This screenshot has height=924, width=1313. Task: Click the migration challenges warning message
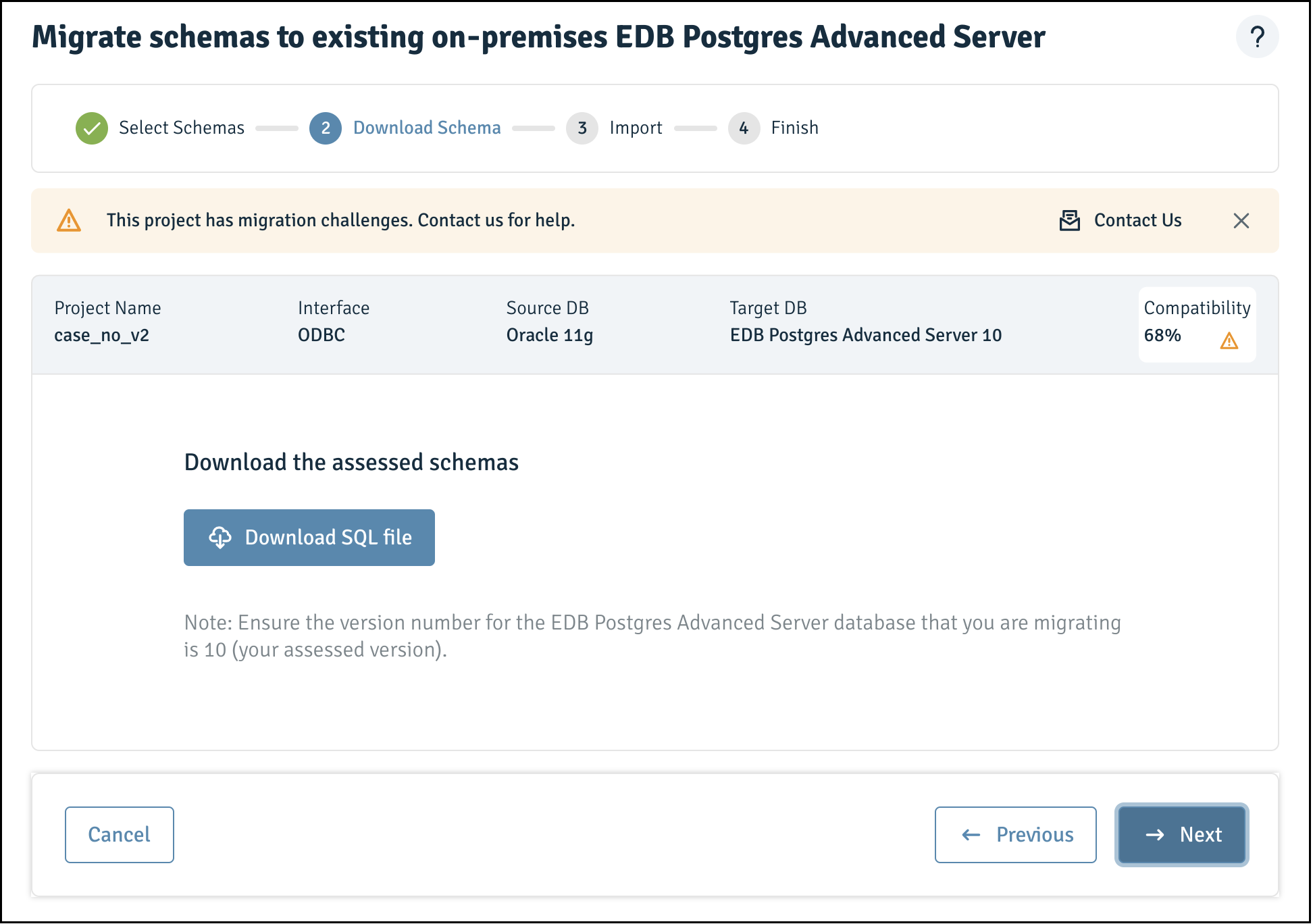(x=341, y=221)
